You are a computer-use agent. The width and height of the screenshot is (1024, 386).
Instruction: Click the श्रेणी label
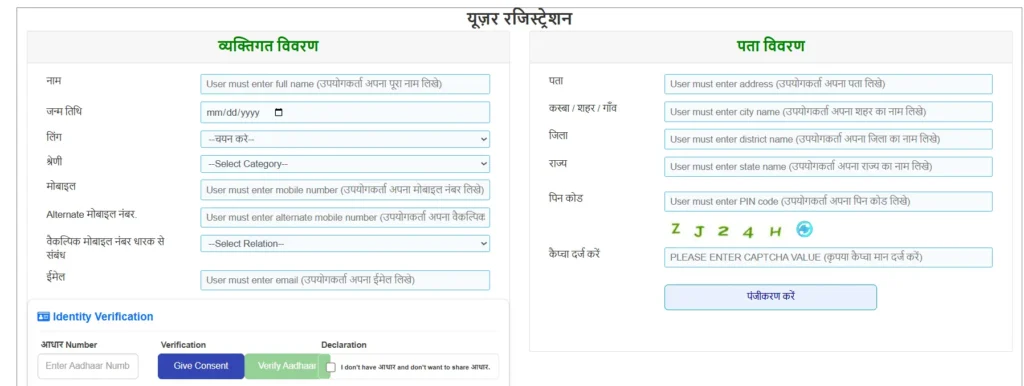[54, 161]
